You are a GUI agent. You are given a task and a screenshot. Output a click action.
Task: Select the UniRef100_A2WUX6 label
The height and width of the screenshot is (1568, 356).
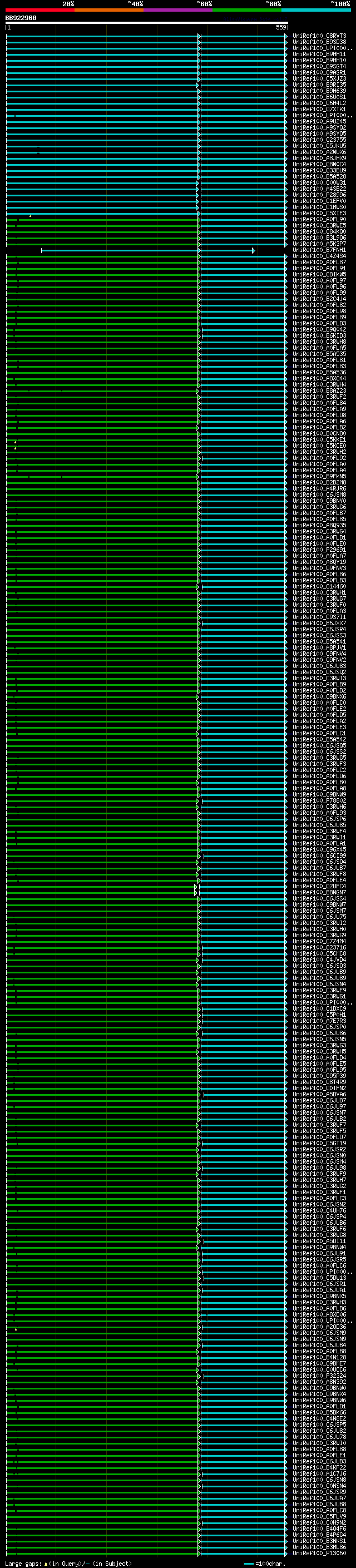(x=319, y=151)
